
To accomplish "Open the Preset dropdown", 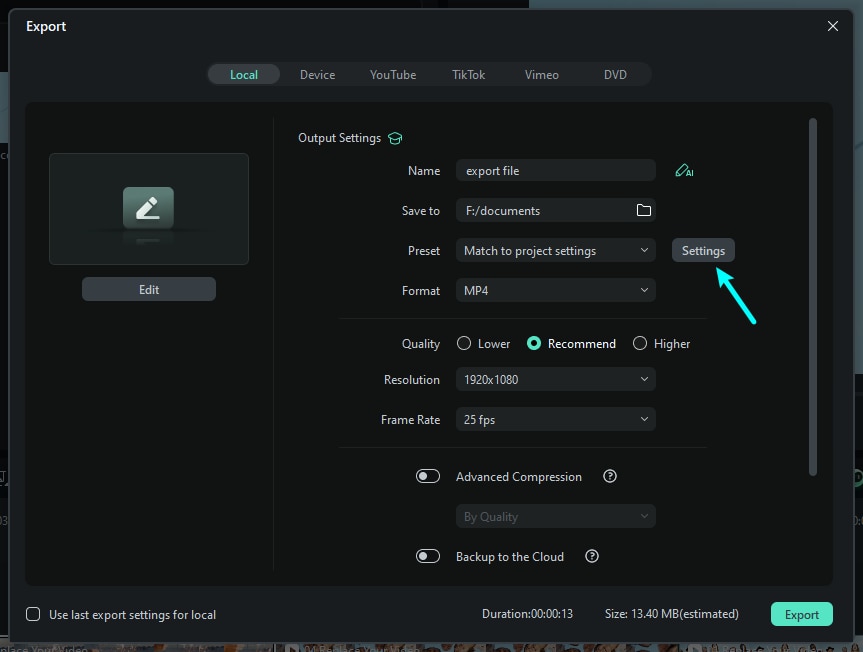I will pyautogui.click(x=555, y=251).
